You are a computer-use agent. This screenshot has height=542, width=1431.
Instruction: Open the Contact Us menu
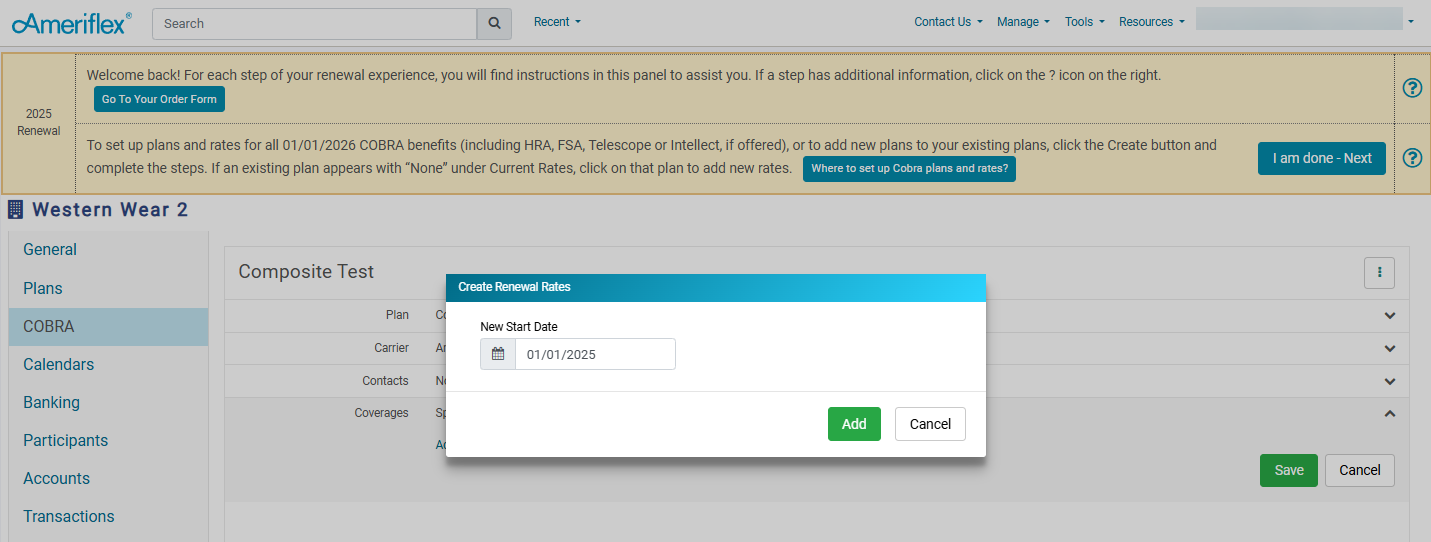pyautogui.click(x=948, y=22)
